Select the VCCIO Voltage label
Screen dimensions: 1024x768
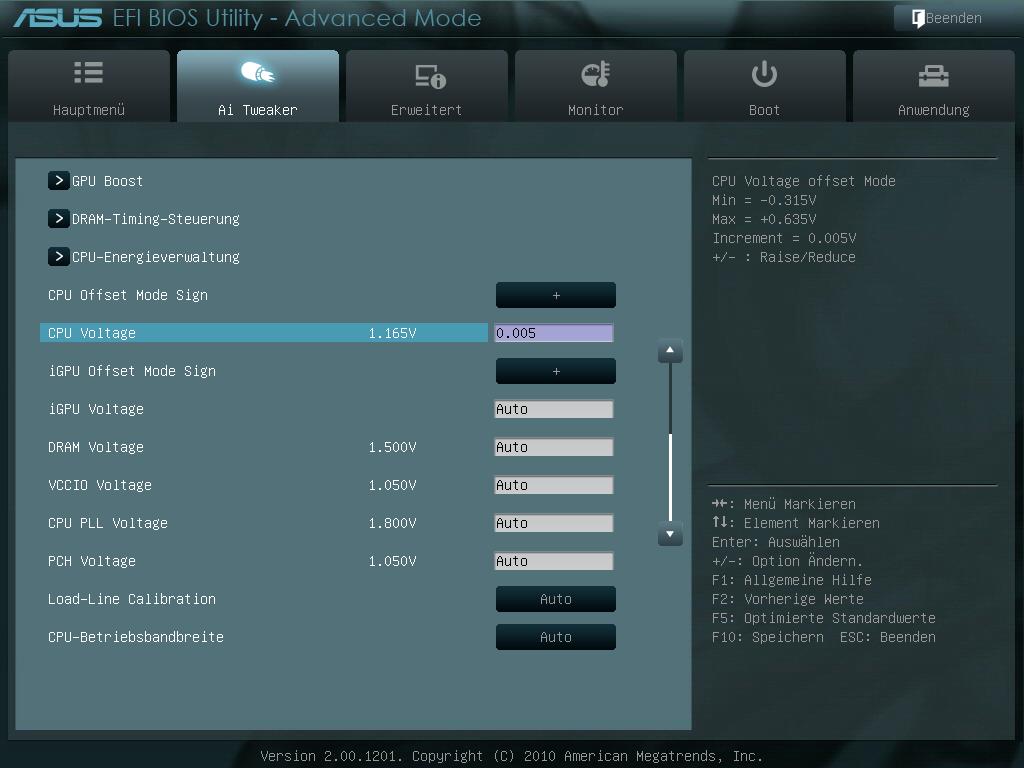(100, 485)
